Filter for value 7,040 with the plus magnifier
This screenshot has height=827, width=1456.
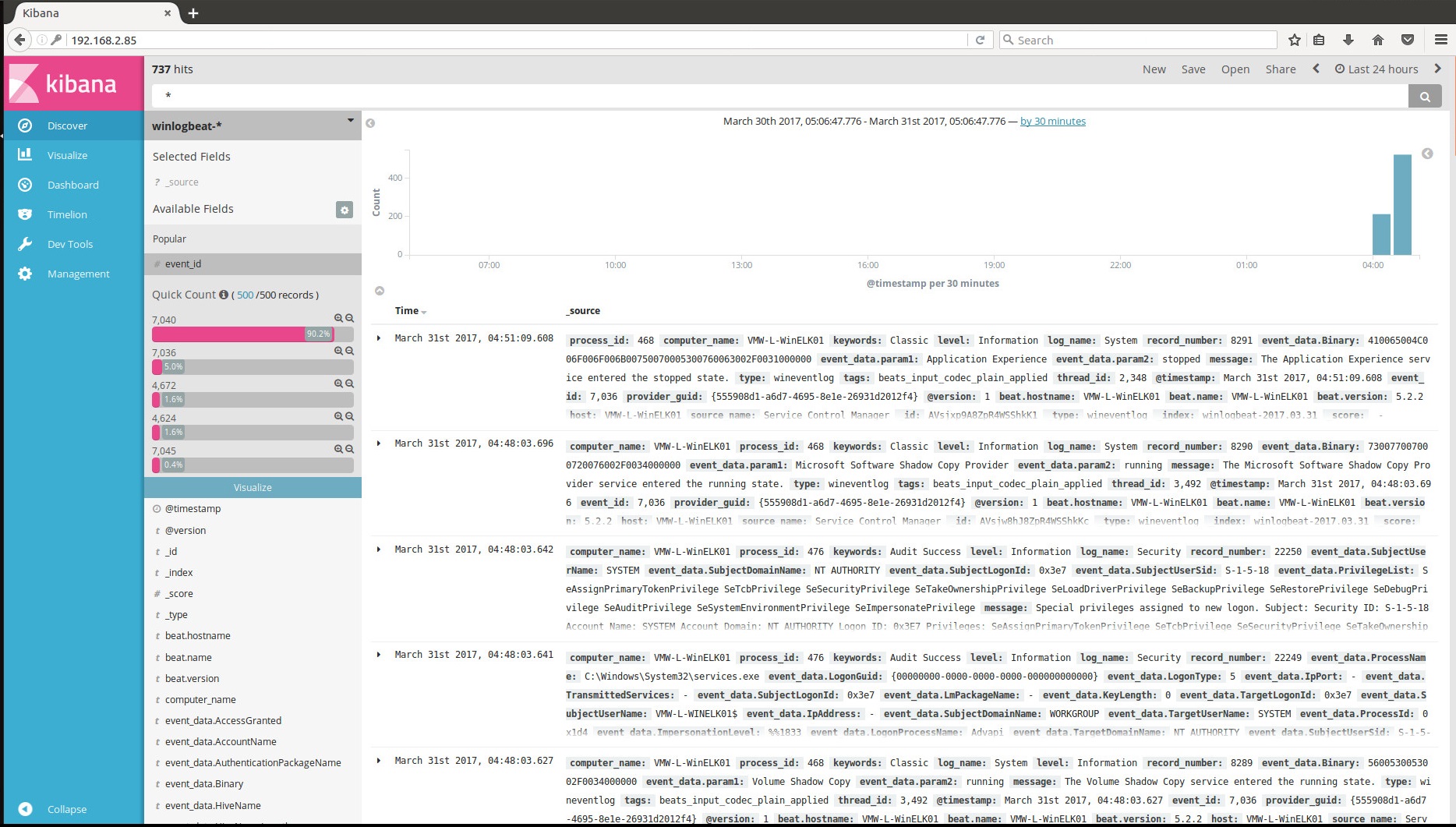click(x=339, y=318)
